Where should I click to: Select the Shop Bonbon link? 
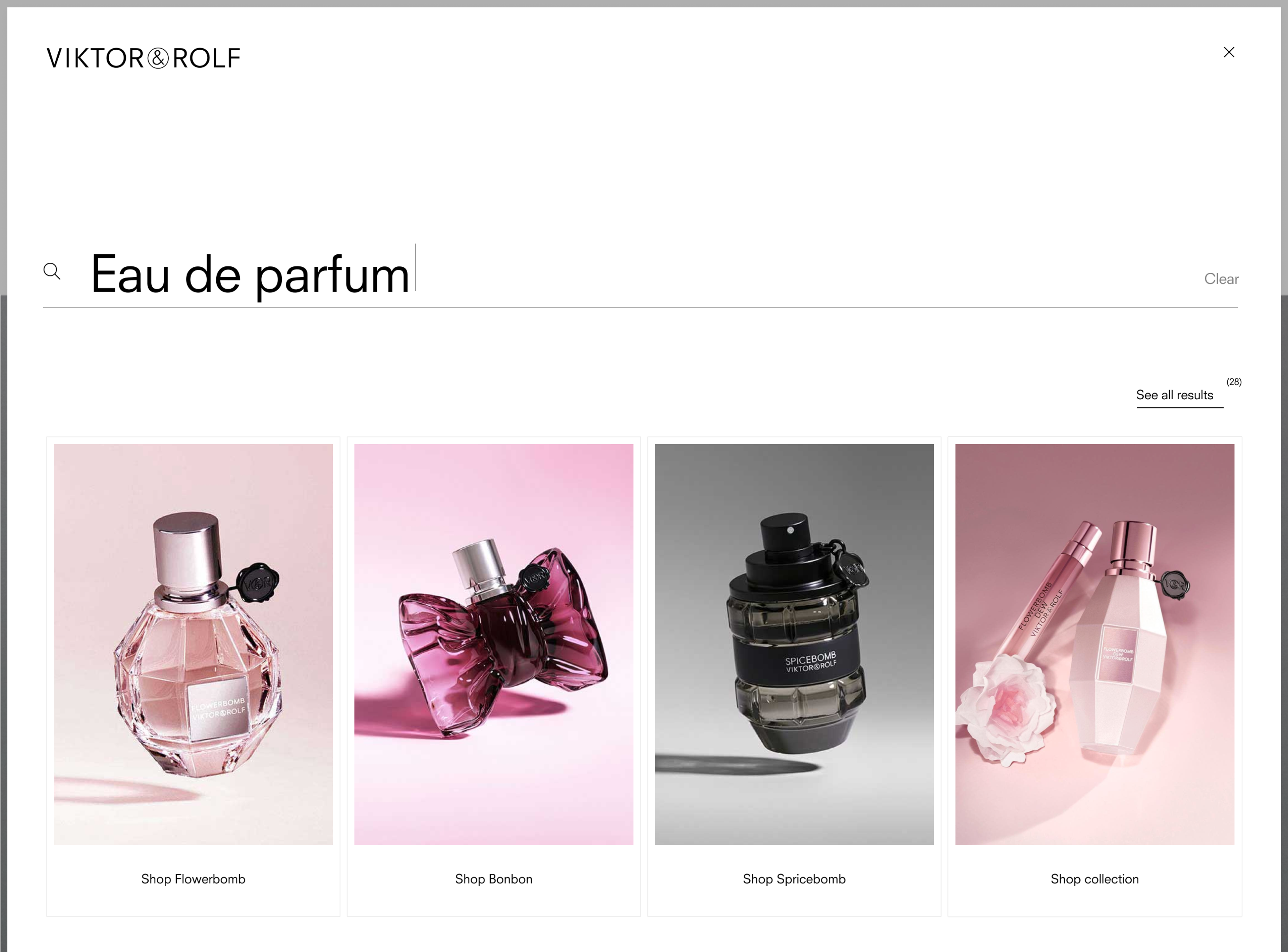coord(494,879)
